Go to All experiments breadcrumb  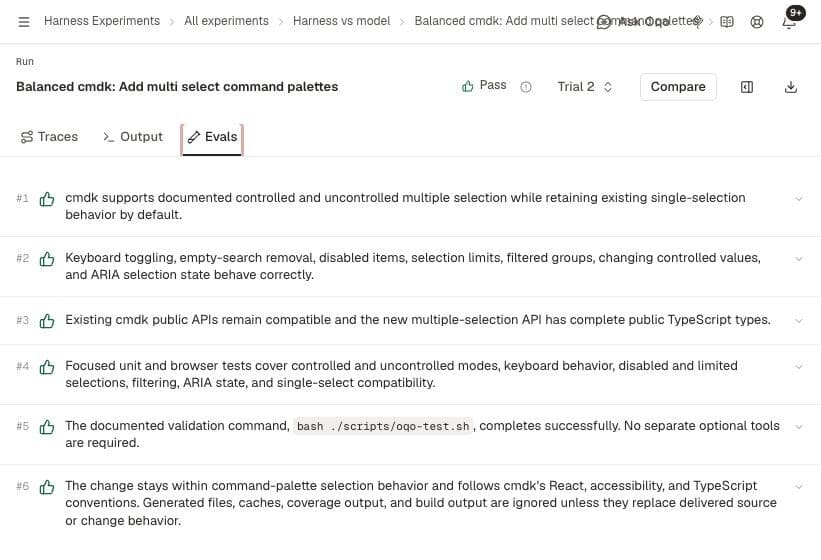[226, 21]
